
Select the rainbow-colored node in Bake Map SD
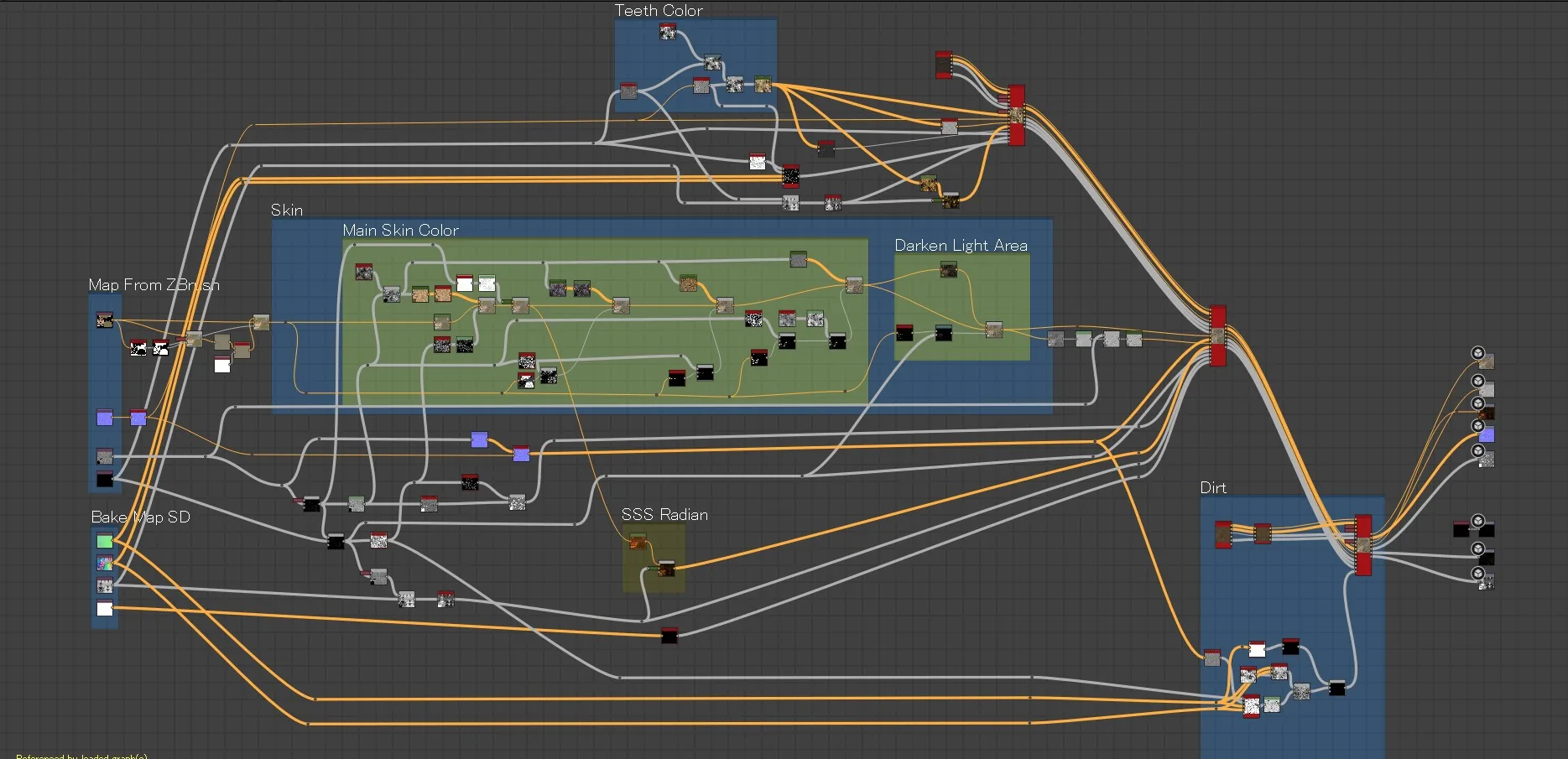pyautogui.click(x=105, y=563)
